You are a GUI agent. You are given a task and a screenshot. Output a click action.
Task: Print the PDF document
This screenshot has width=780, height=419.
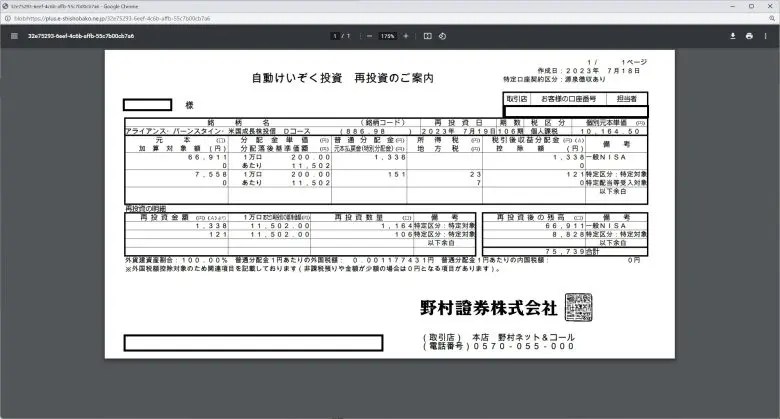[x=749, y=36]
